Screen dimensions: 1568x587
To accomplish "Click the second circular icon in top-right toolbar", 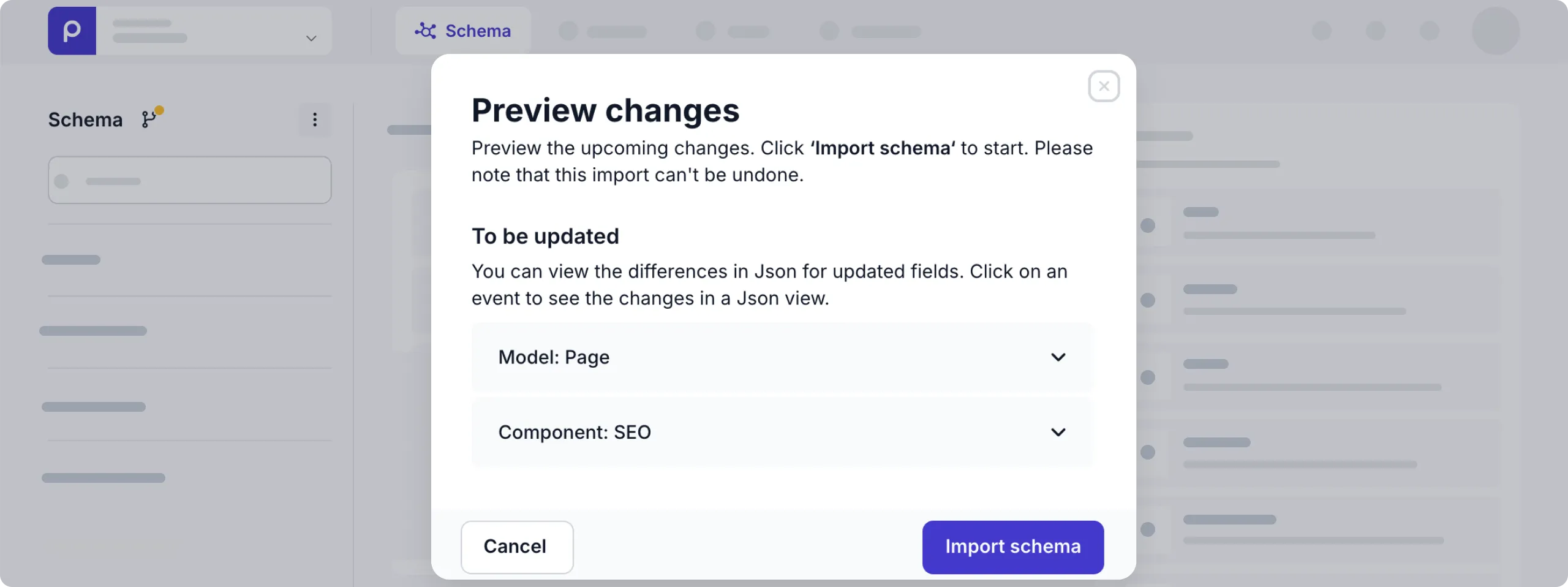I will [1377, 31].
